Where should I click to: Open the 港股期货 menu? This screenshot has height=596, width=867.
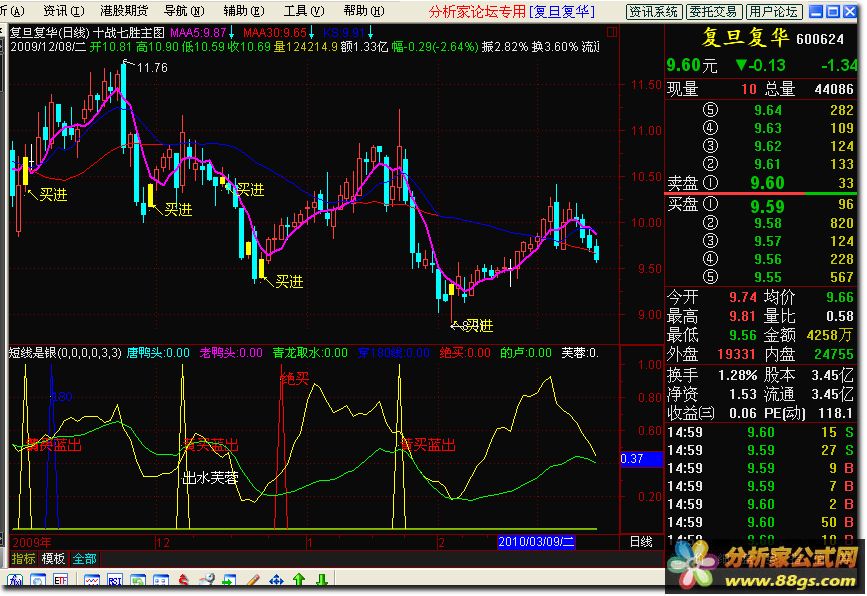pyautogui.click(x=124, y=11)
